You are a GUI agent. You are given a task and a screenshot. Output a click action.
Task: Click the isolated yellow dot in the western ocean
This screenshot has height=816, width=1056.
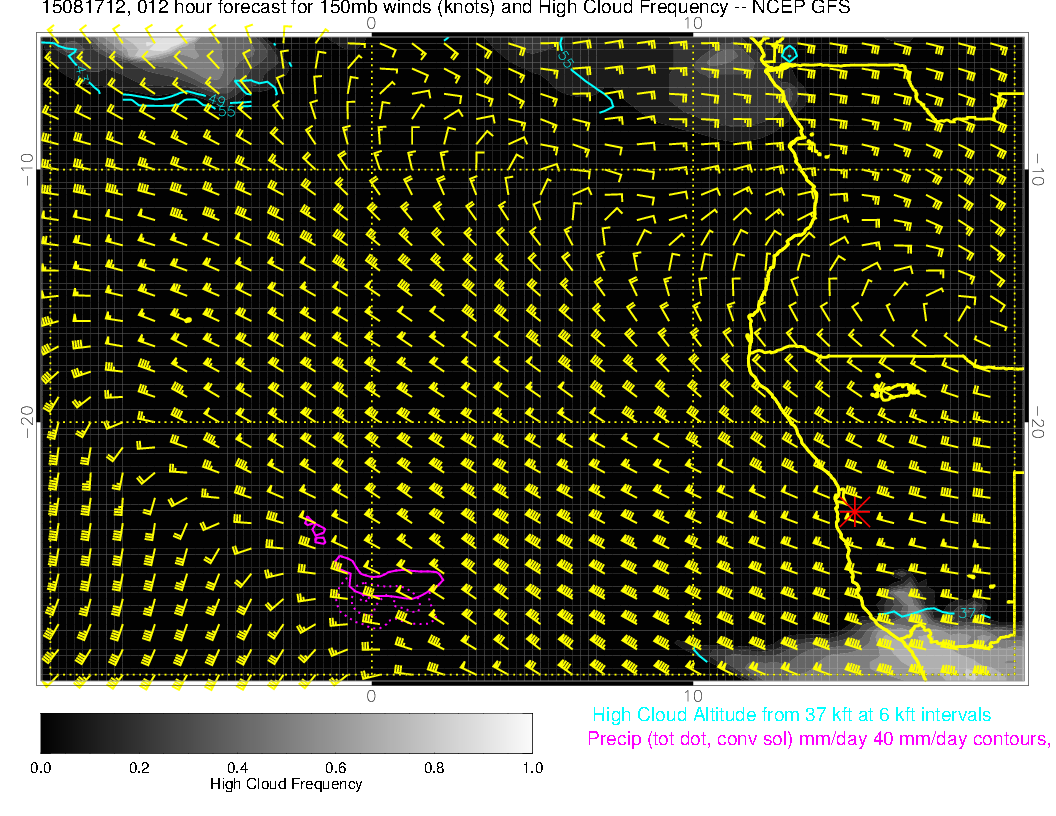pos(188,318)
